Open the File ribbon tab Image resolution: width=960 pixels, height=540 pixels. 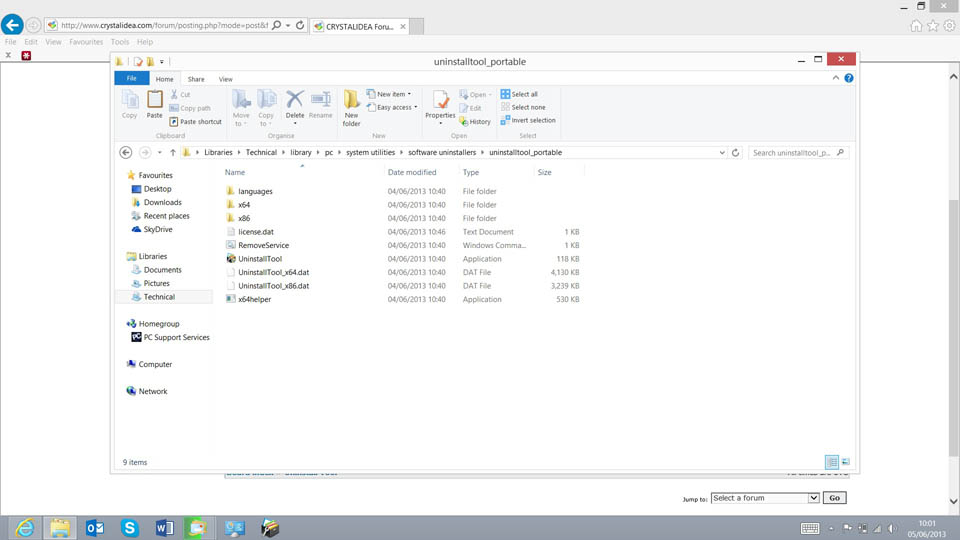click(132, 78)
